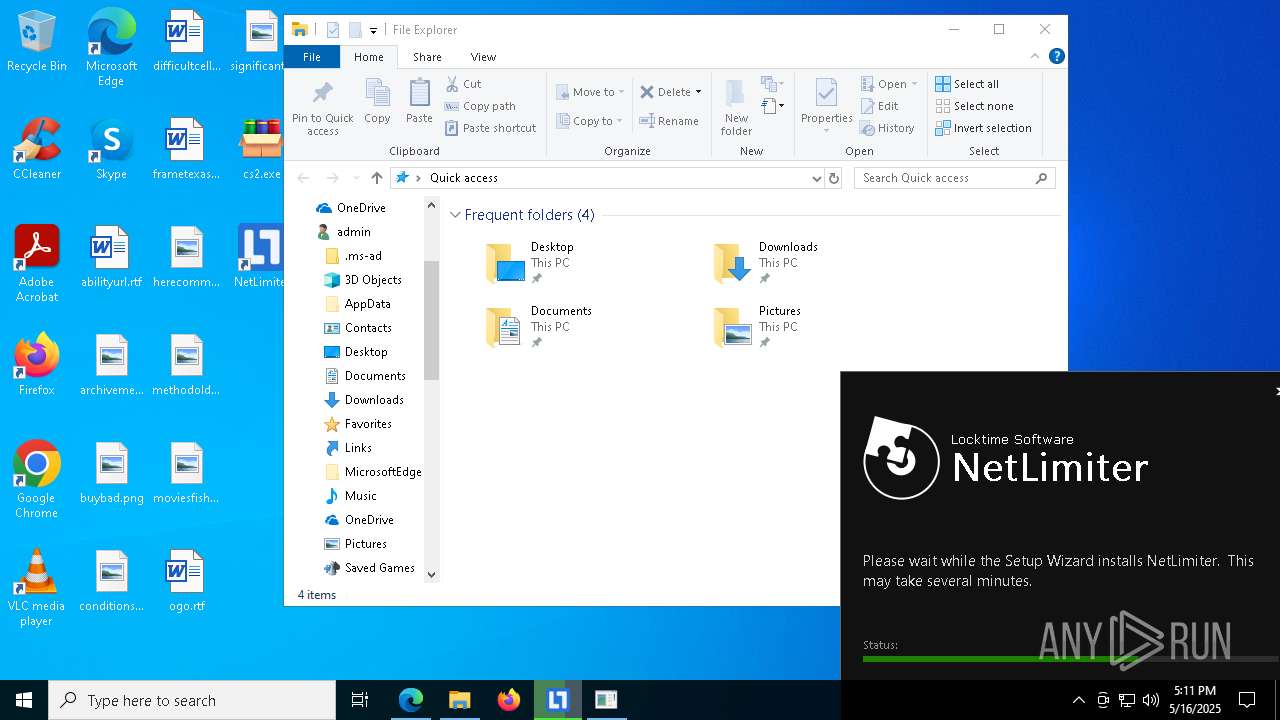Select OneDrive at top of navigation pane
Screen dimensions: 1280x720
coord(351,208)
